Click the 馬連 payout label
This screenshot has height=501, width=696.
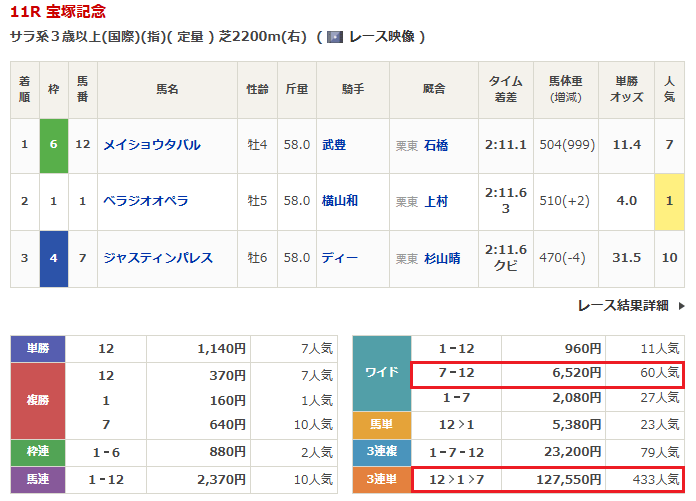click(x=38, y=477)
